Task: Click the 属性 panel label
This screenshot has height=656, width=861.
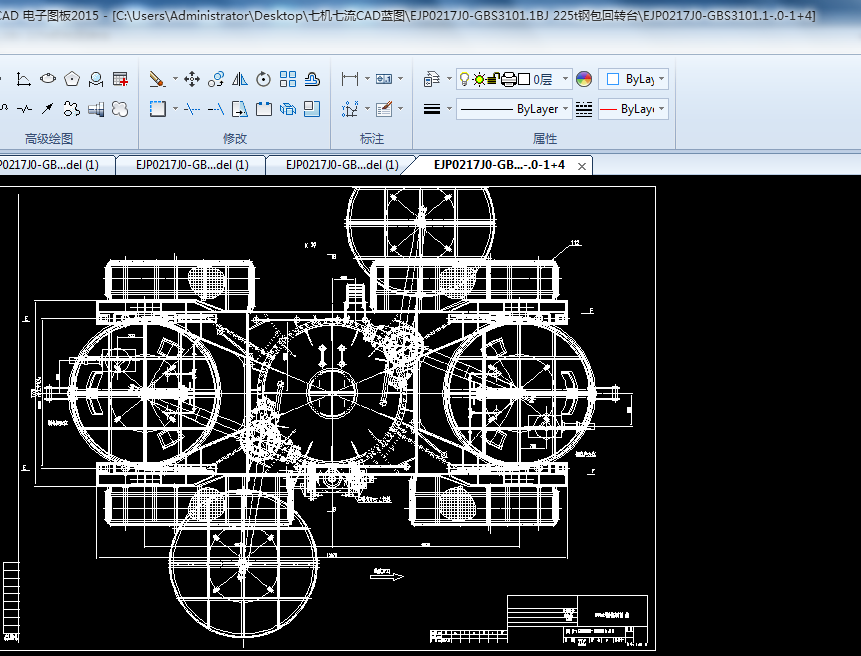Action: [x=545, y=139]
